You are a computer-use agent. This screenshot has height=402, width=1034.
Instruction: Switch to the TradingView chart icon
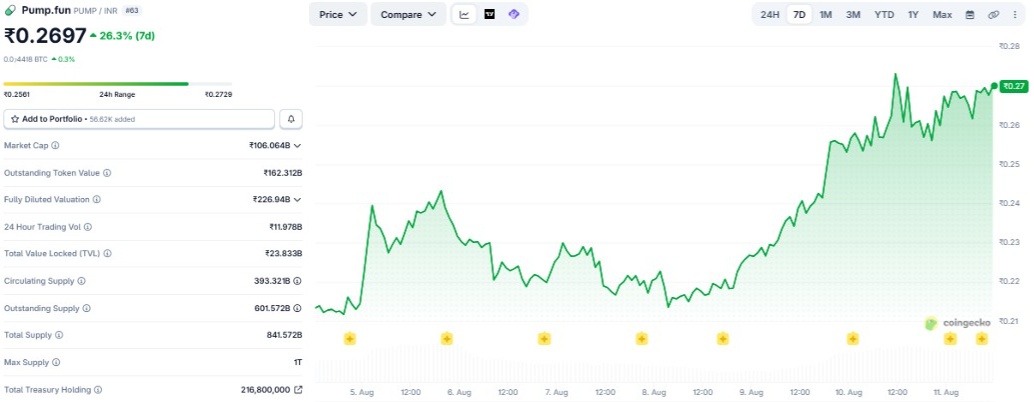click(x=489, y=14)
